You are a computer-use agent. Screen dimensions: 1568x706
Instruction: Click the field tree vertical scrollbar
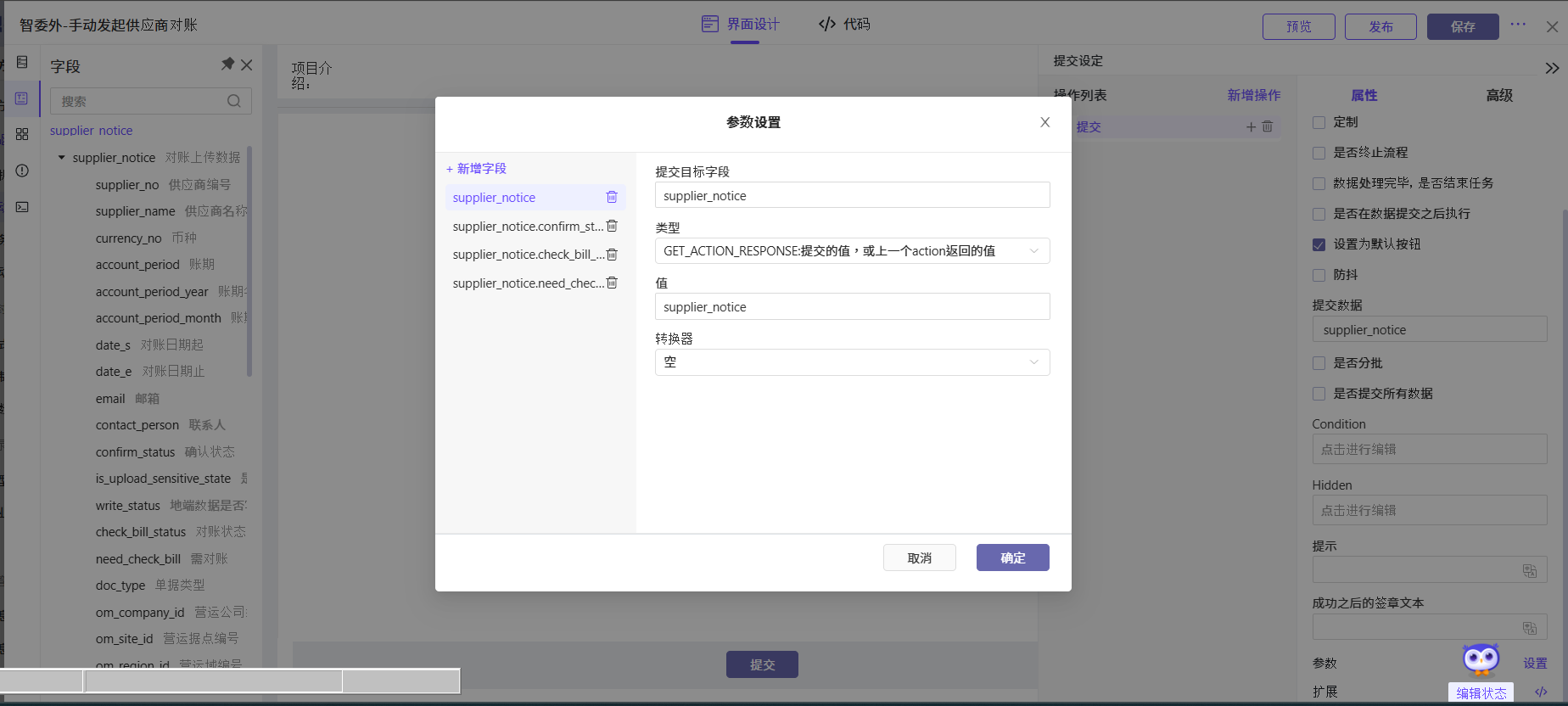coord(249,261)
